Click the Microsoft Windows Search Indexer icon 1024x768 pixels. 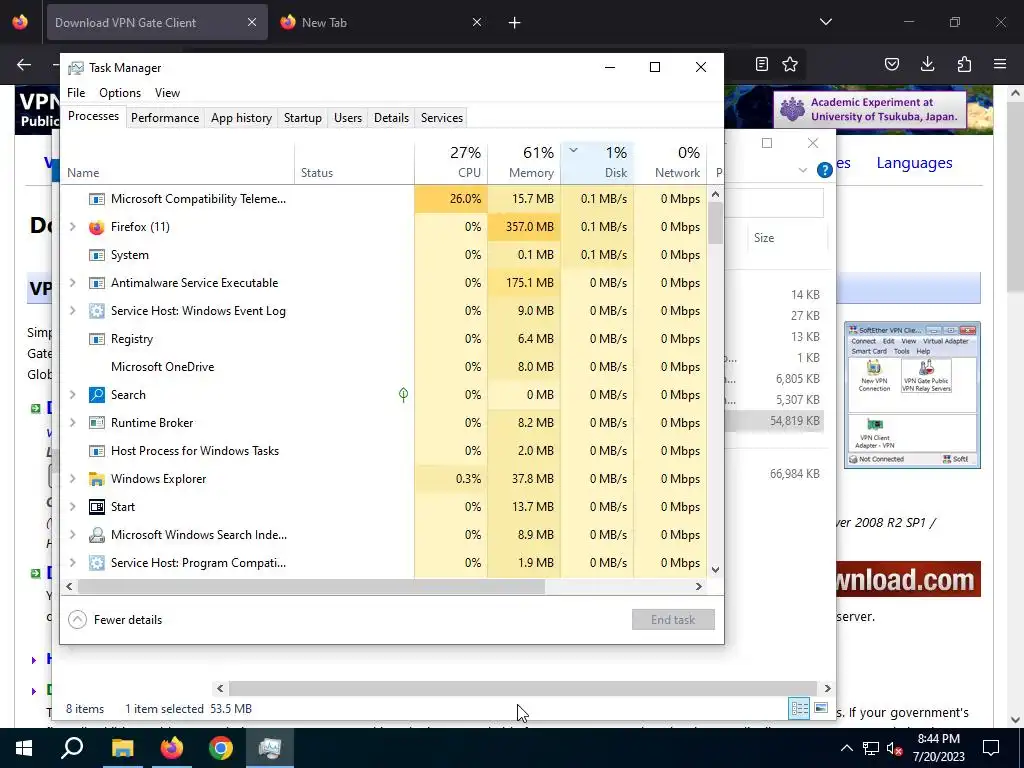97,536
